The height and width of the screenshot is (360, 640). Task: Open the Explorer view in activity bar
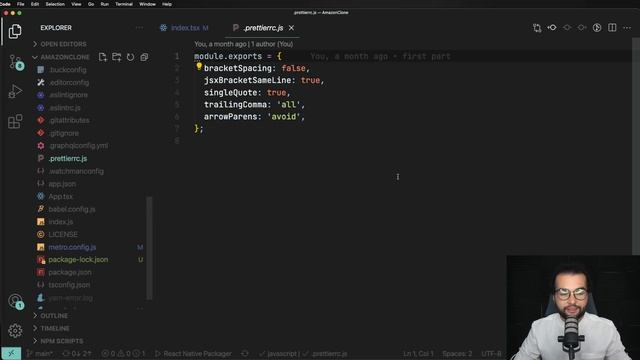click(x=15, y=31)
